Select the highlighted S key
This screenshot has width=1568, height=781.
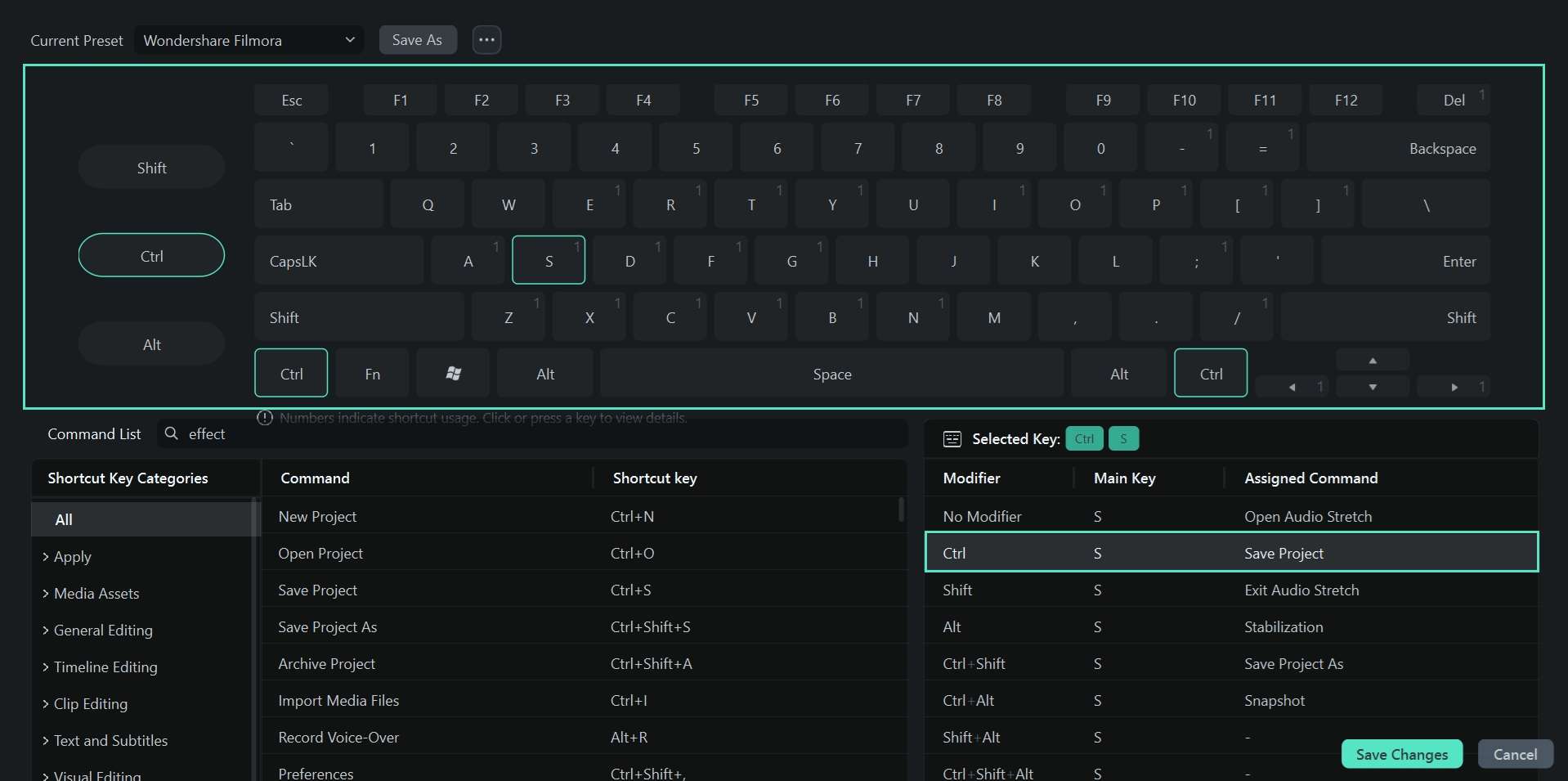pyautogui.click(x=549, y=261)
